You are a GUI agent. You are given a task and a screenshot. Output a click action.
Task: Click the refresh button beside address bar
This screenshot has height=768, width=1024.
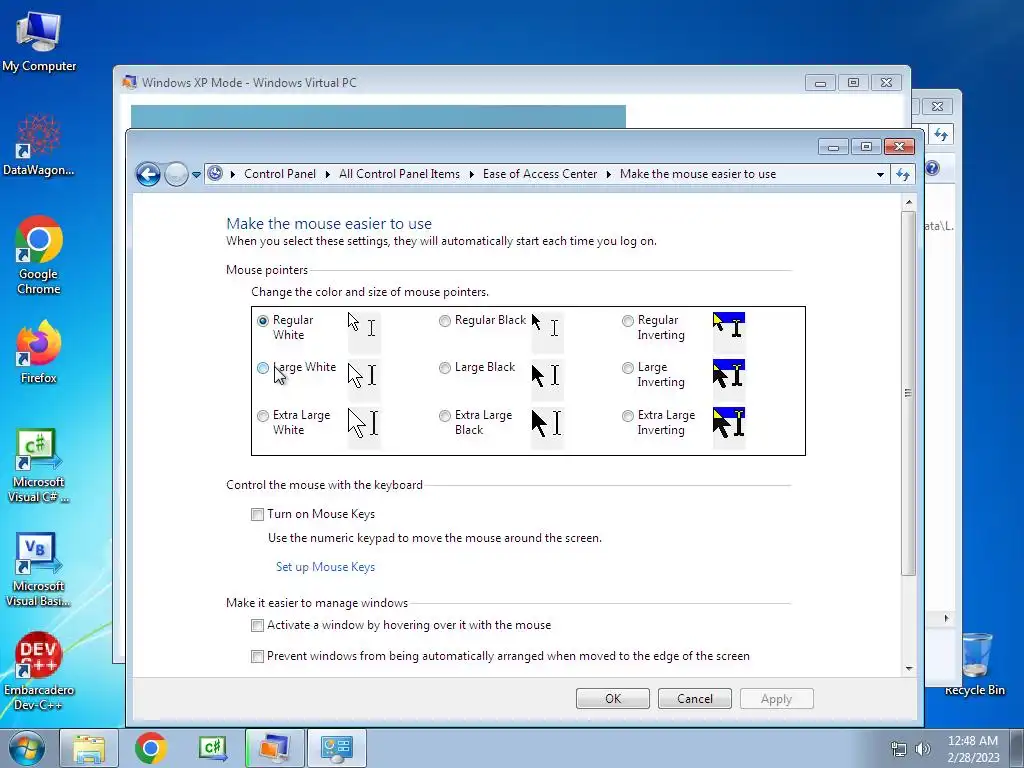coord(903,174)
